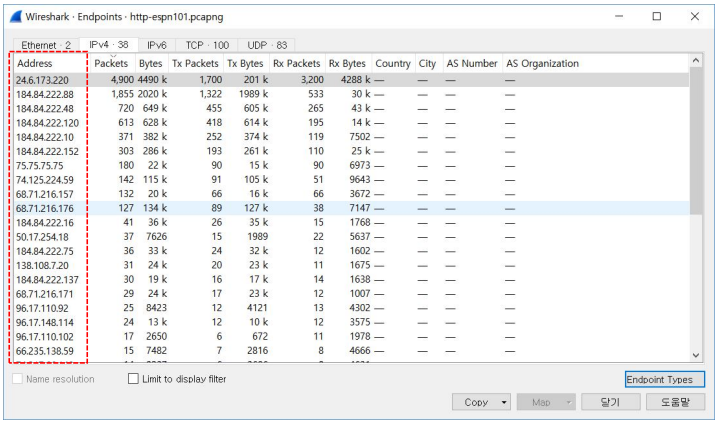Viewport: 720px width, 425px height.
Task: Click the 7626 bytes cell
Action: [x=157, y=236]
